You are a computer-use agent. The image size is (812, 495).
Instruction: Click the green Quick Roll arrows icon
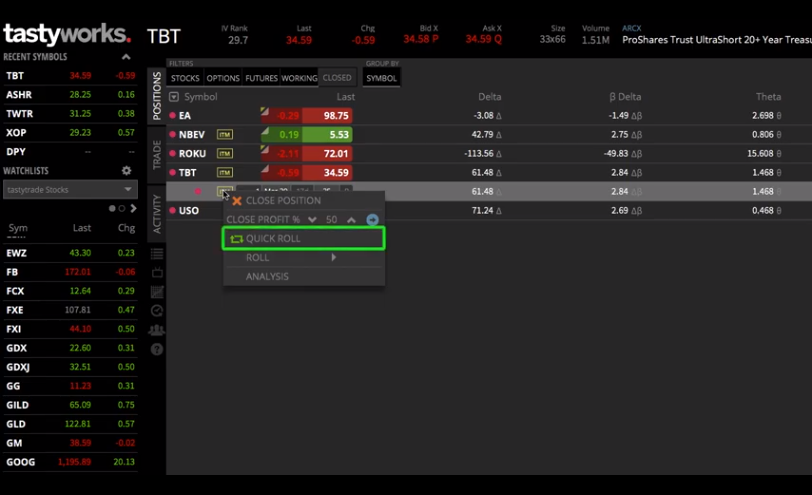237,239
